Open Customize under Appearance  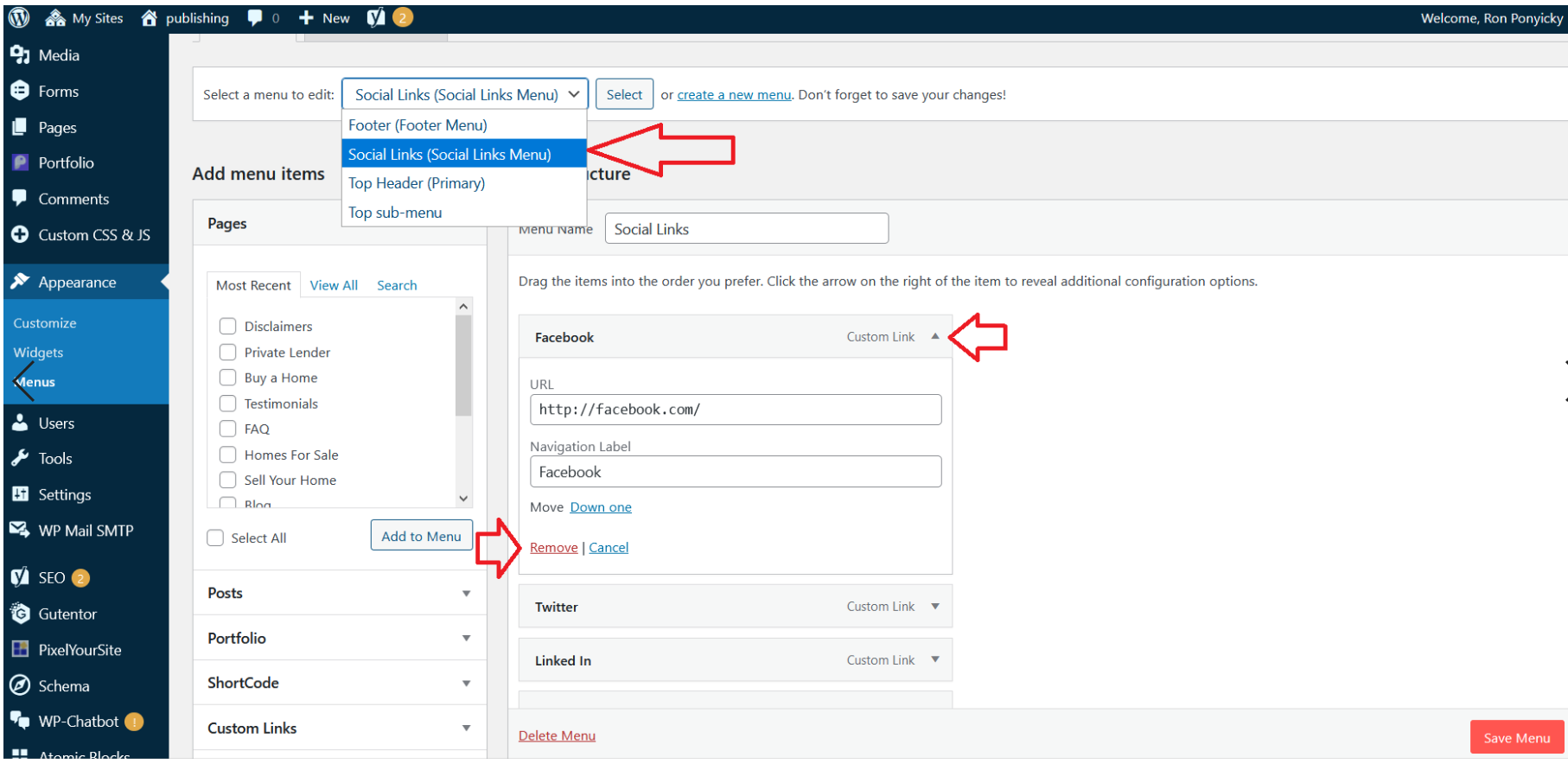pyautogui.click(x=45, y=322)
